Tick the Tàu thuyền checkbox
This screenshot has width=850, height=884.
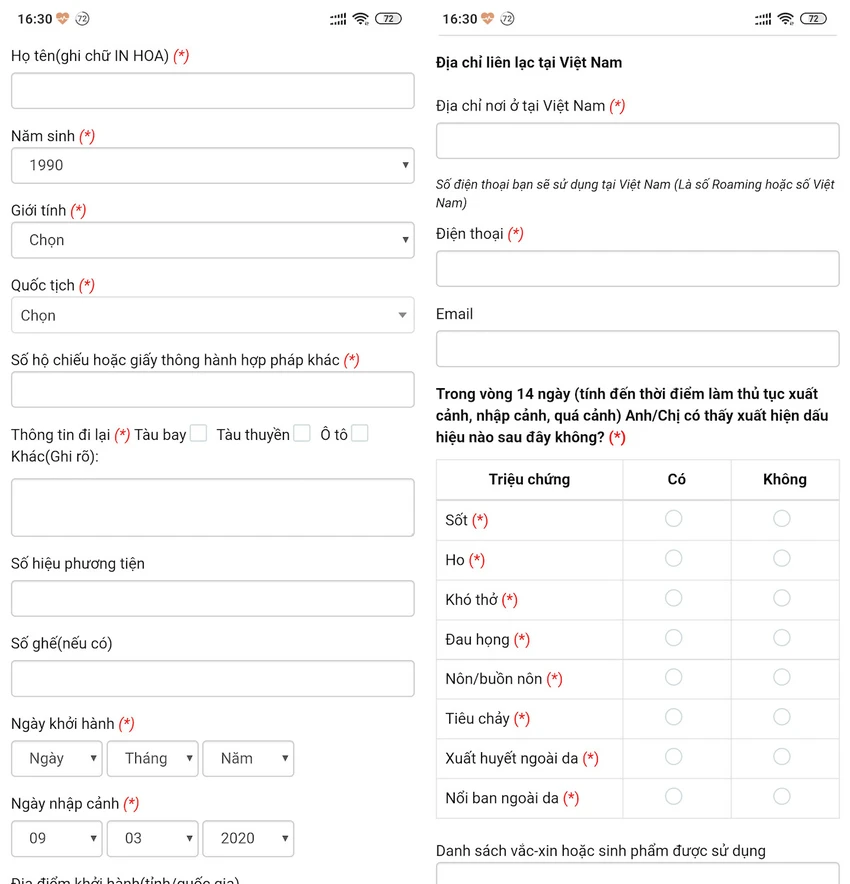point(302,434)
